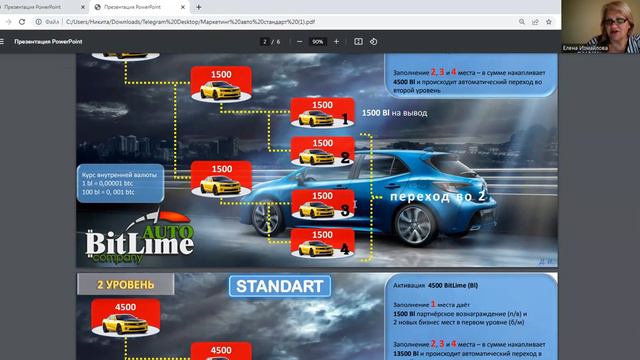
Task: Click the total pages number 6
Action: (278, 42)
